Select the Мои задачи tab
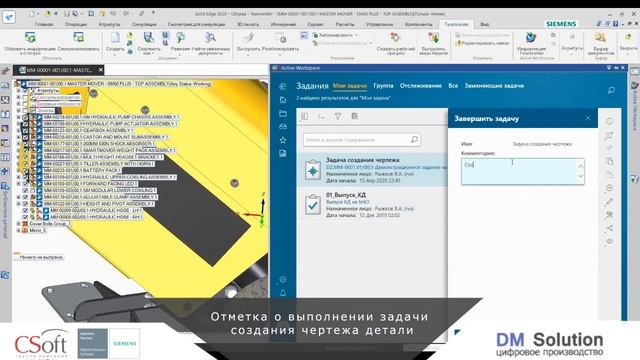The image size is (640, 360). pos(350,86)
